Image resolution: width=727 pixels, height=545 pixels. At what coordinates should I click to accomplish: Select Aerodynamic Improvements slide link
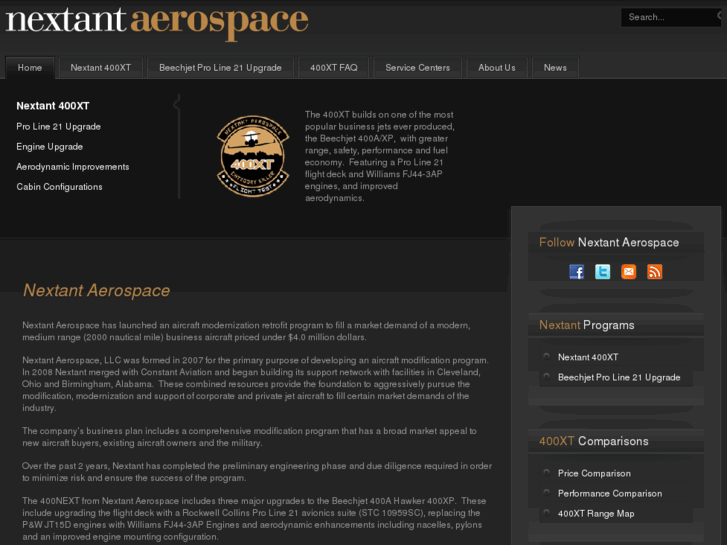click(x=73, y=167)
